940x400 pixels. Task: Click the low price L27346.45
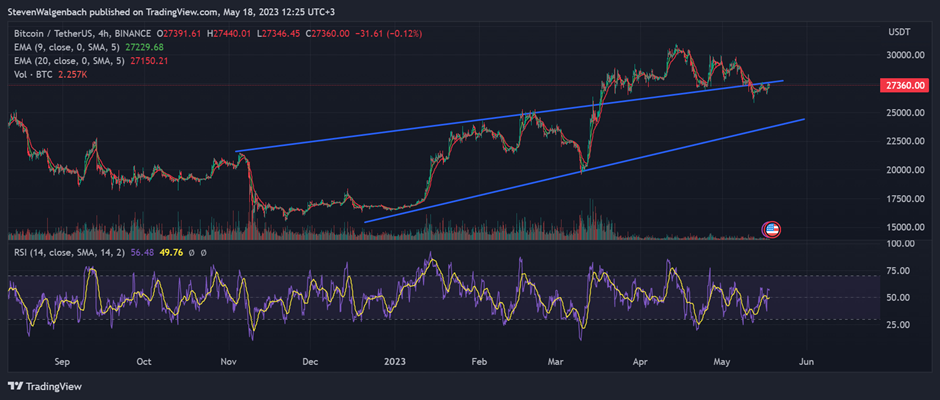pyautogui.click(x=279, y=34)
